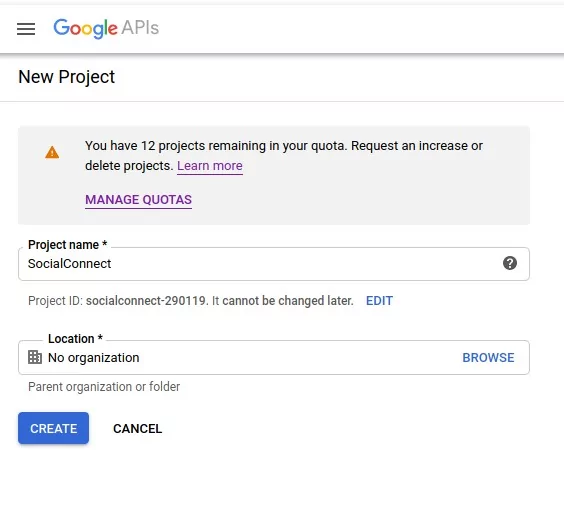
Task: Click the Project name field label
Action: click(x=68, y=245)
